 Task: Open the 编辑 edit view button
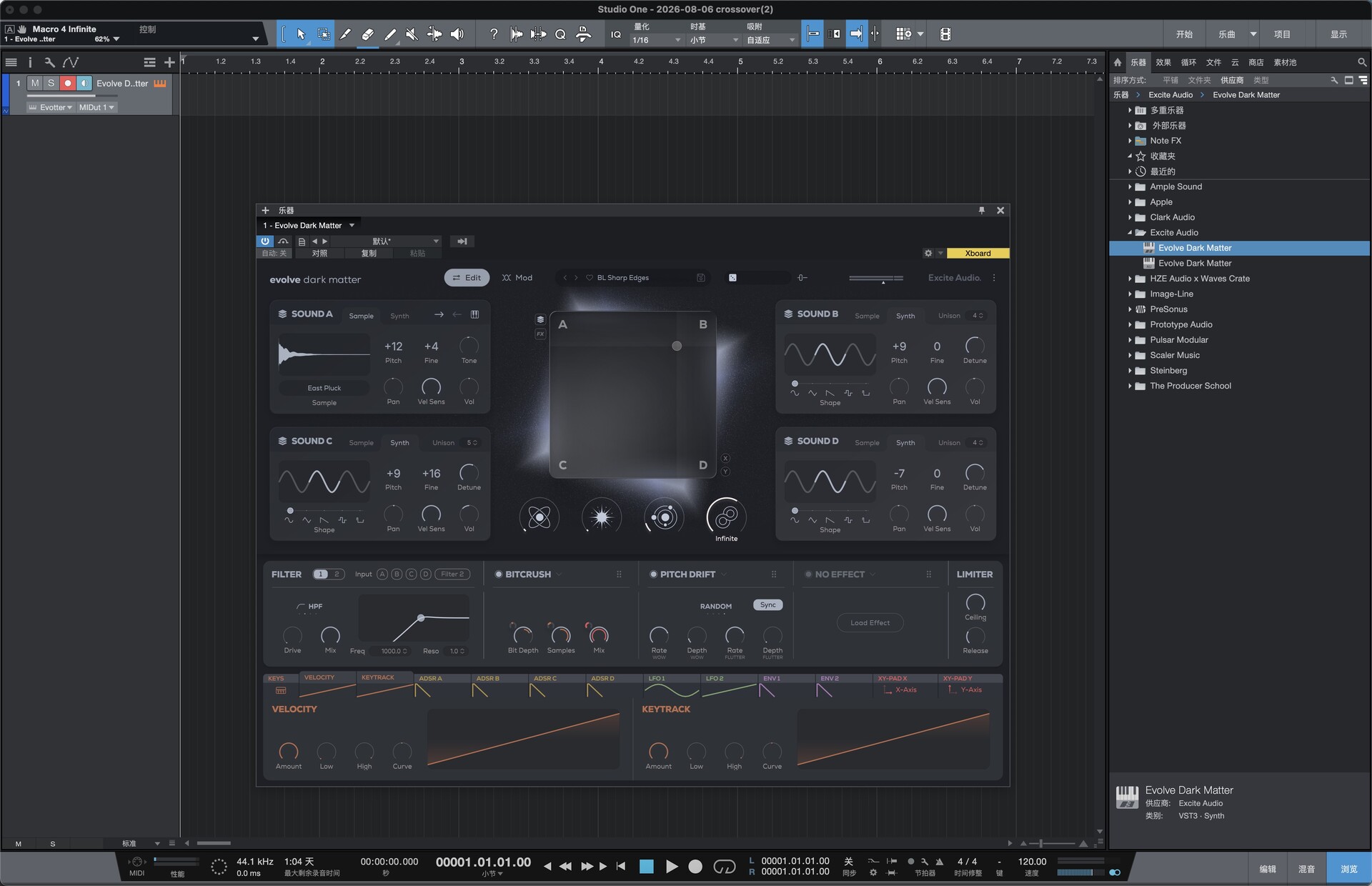coord(1268,868)
